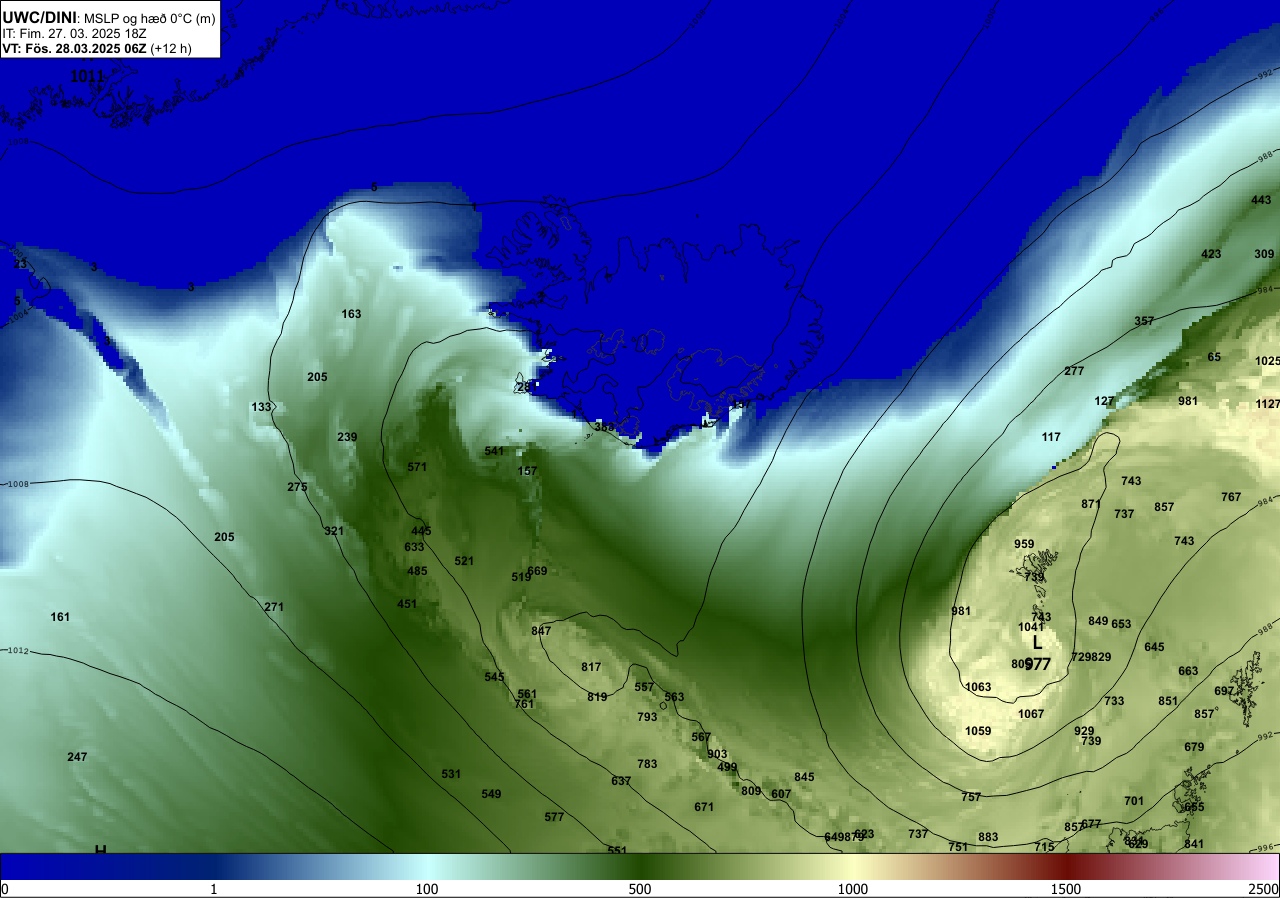
Task: Click the height value 757
Action: [971, 797]
